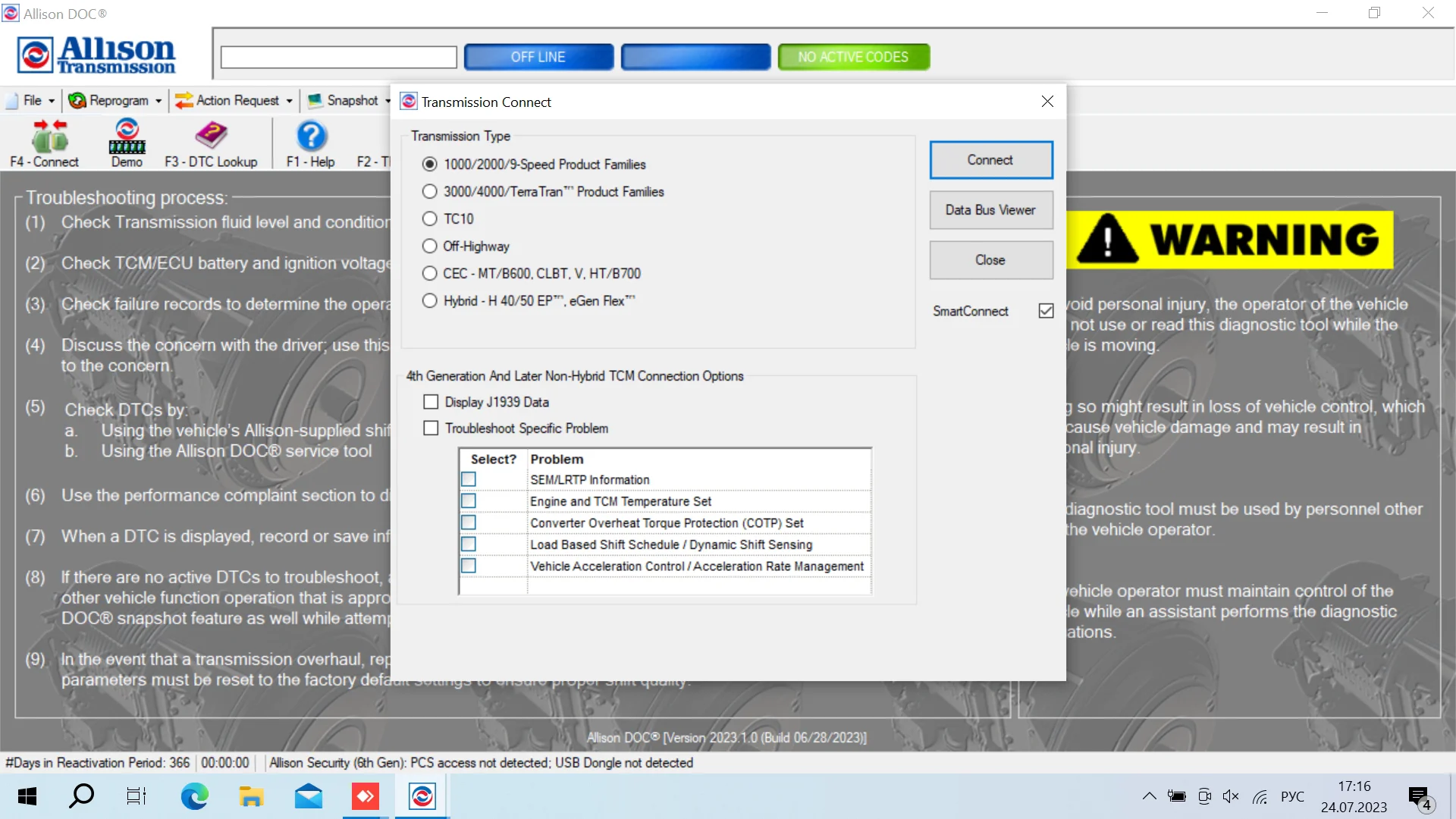The height and width of the screenshot is (819, 1456).
Task: Open the Snapshot menu
Action: [x=353, y=100]
